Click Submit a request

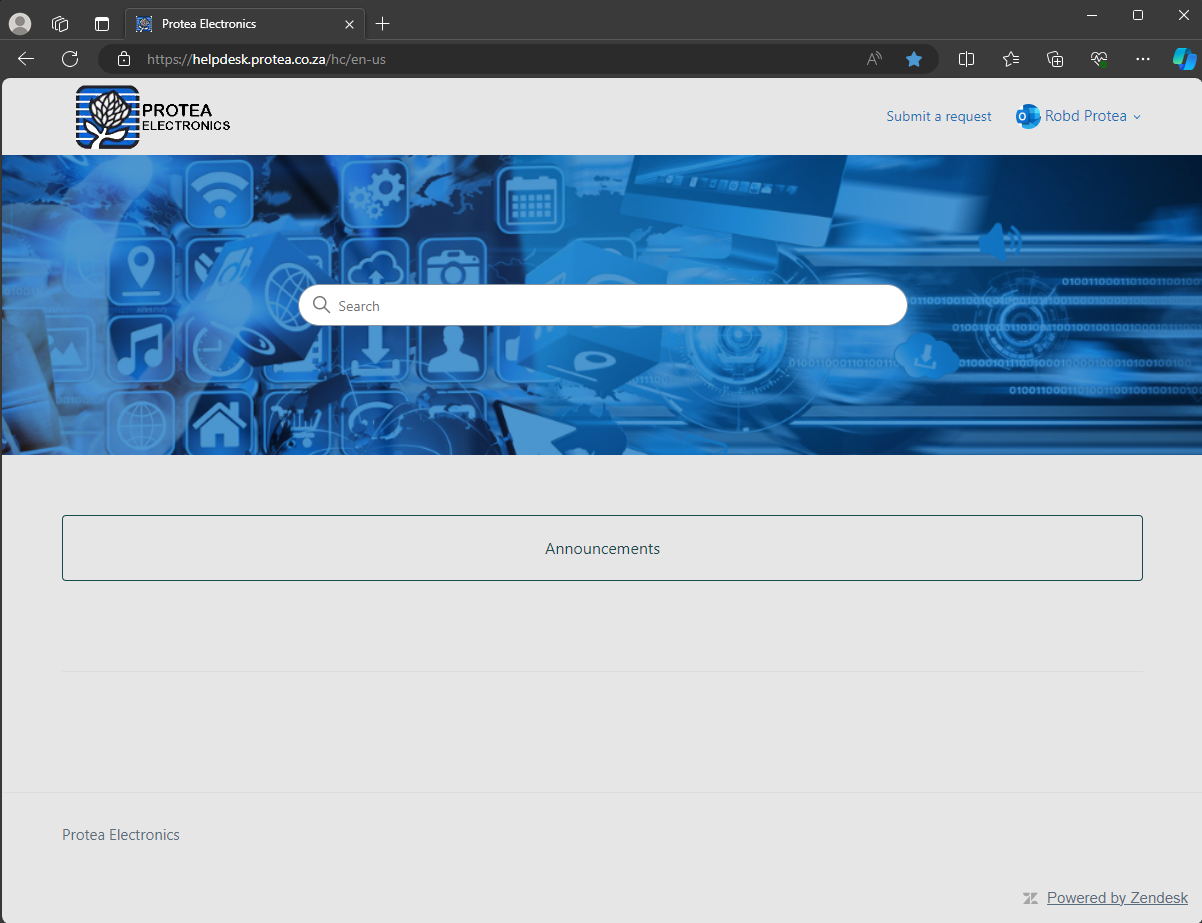[938, 116]
